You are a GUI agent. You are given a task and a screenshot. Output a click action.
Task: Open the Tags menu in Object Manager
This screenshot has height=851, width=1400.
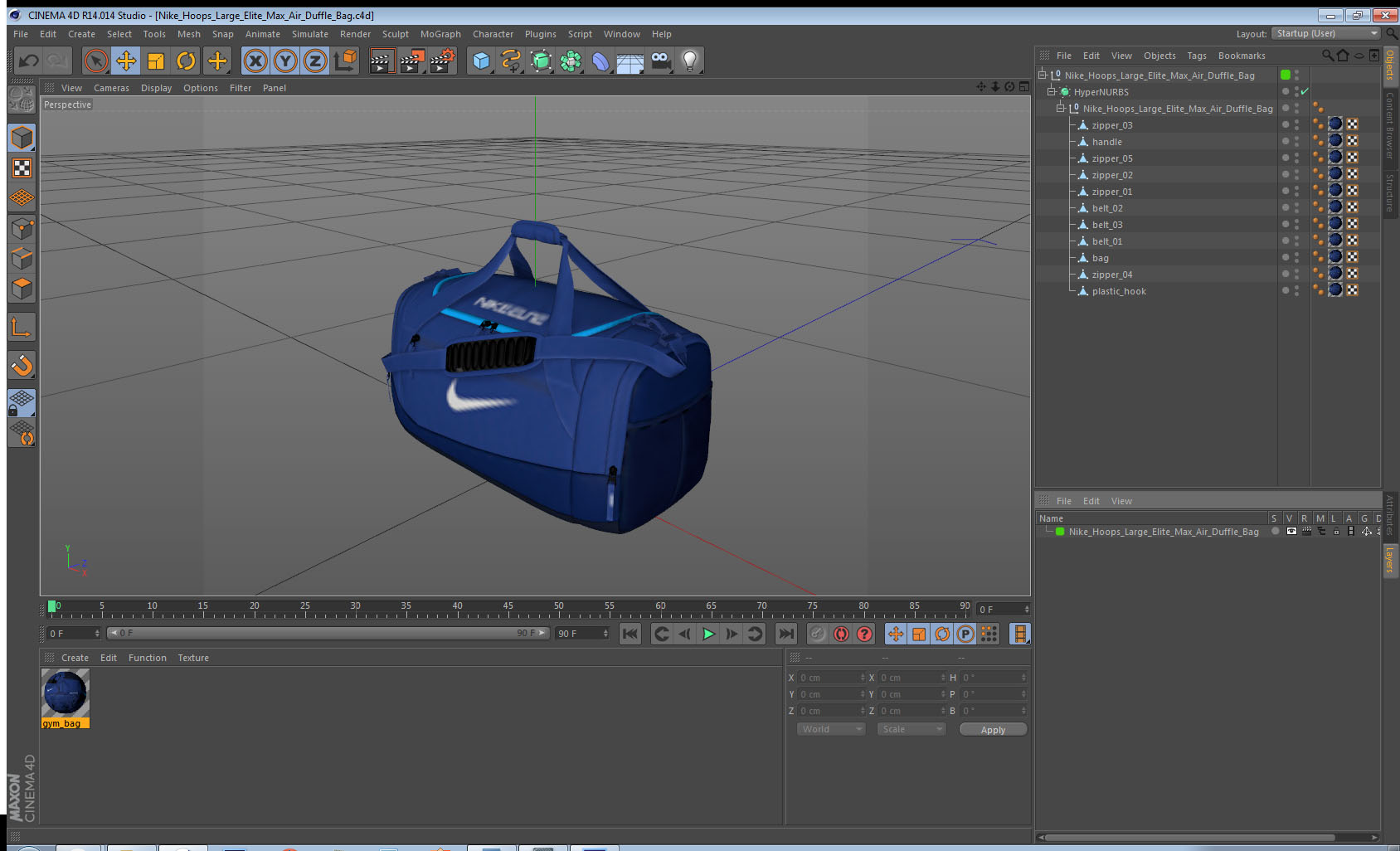tap(1197, 56)
